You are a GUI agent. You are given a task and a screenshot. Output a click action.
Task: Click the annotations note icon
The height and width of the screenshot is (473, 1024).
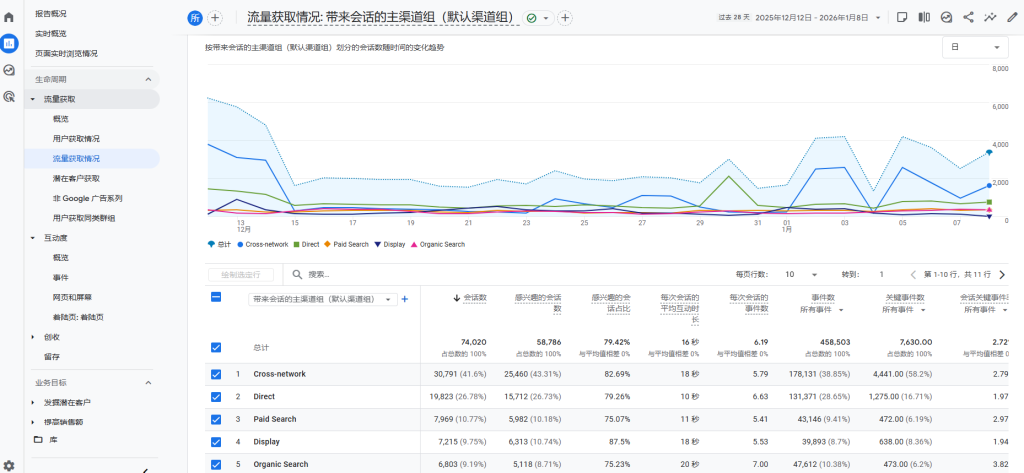901,17
